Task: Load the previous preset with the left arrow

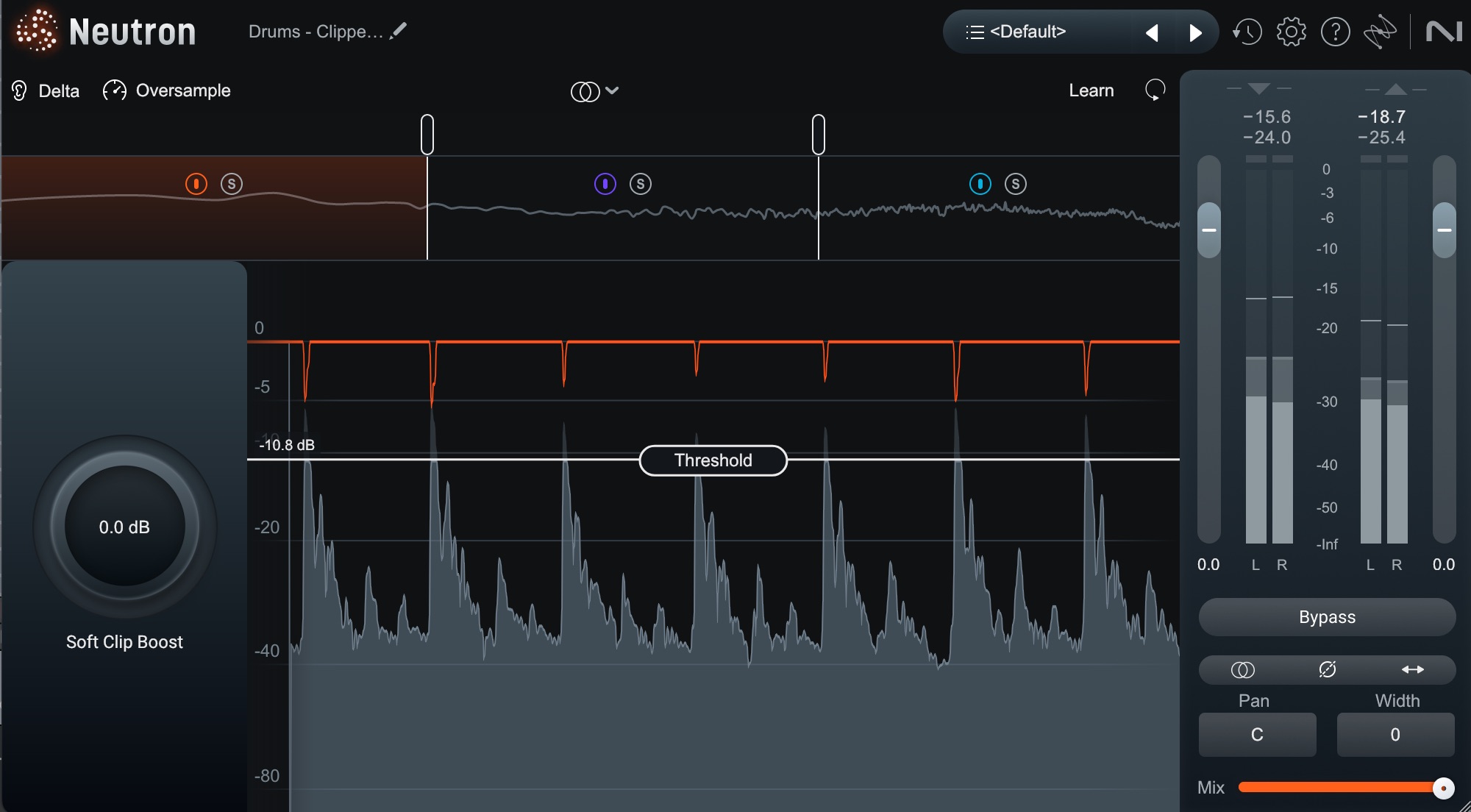Action: tap(1153, 32)
